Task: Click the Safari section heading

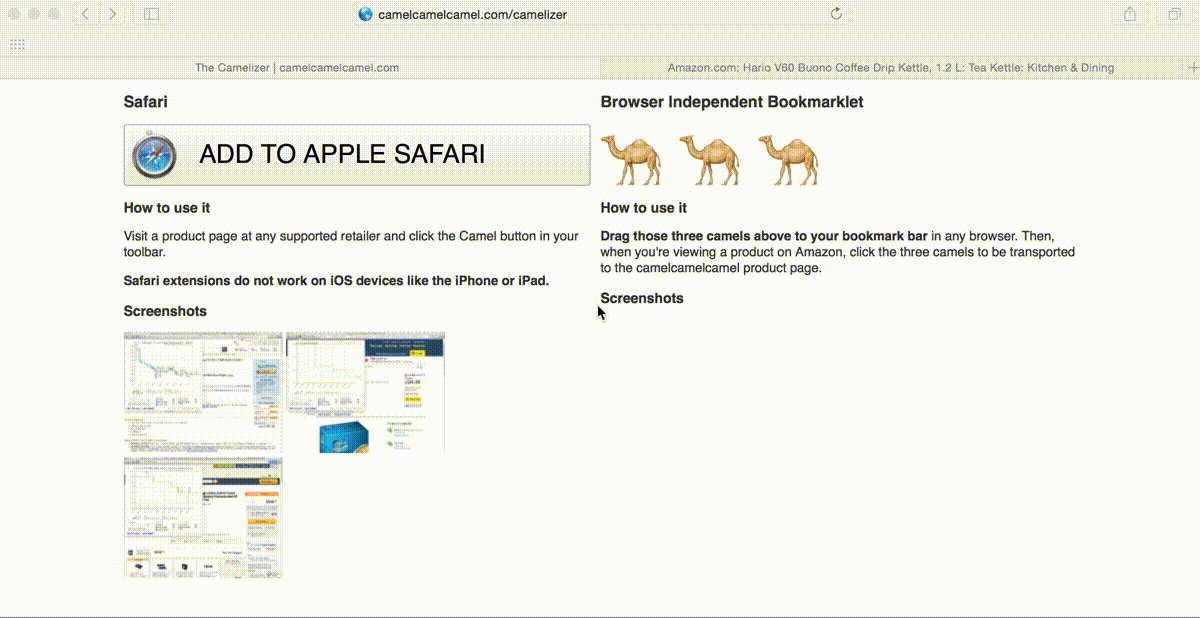Action: pyautogui.click(x=146, y=102)
